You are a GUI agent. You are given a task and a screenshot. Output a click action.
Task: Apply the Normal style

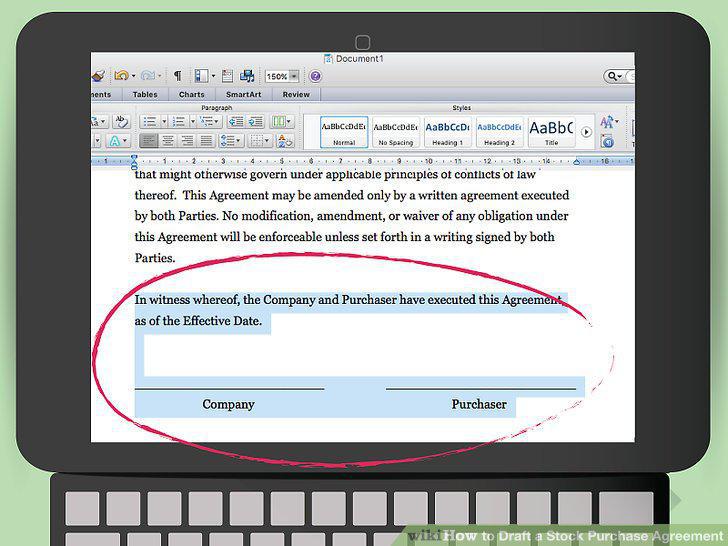tap(344, 132)
